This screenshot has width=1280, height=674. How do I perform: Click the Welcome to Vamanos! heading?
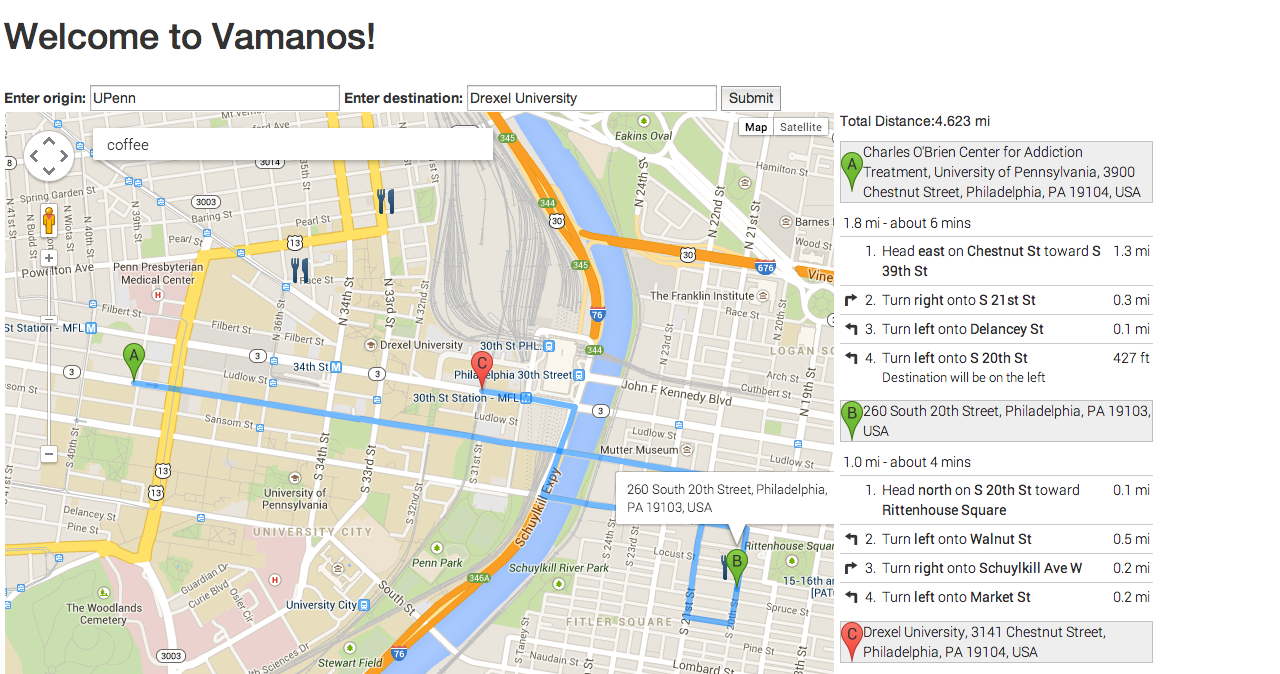click(190, 37)
